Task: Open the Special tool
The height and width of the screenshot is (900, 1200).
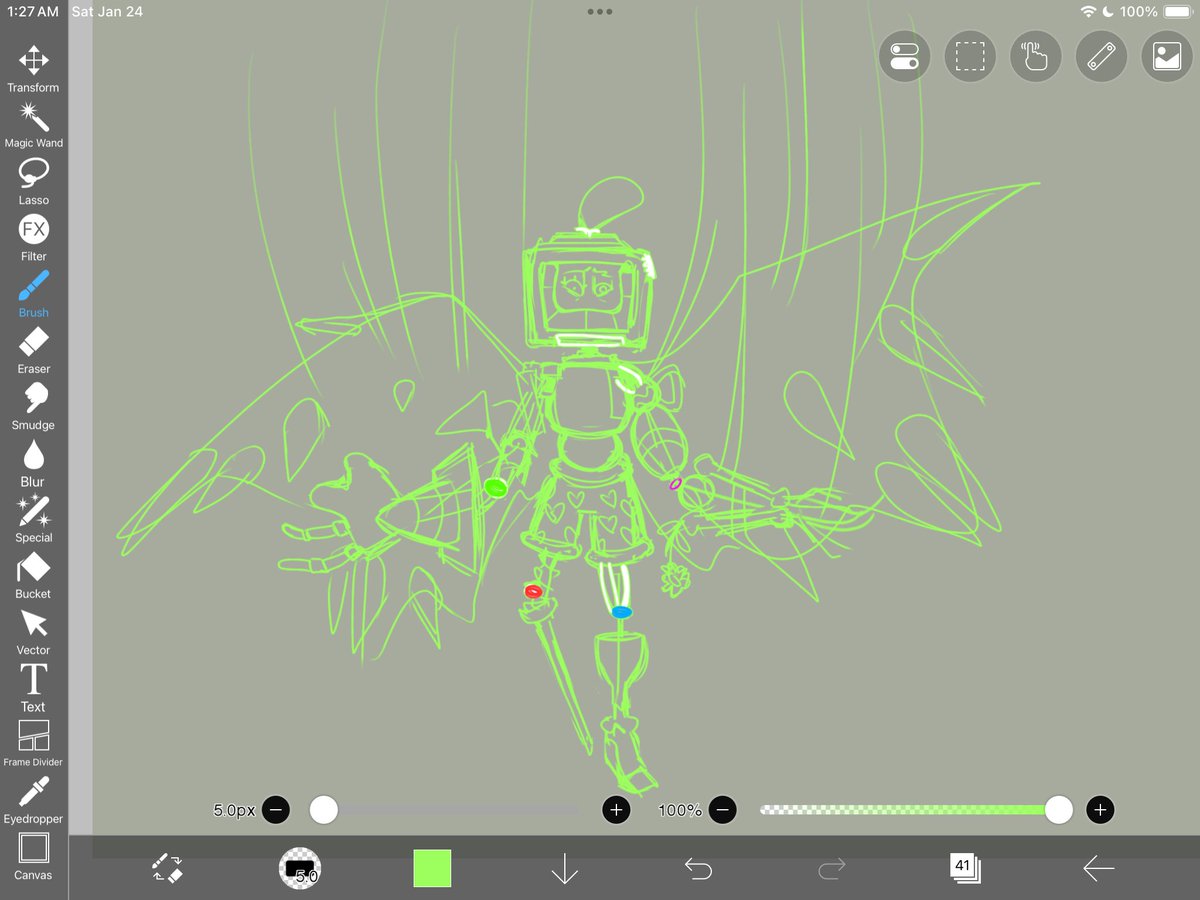Action: pyautogui.click(x=33, y=518)
